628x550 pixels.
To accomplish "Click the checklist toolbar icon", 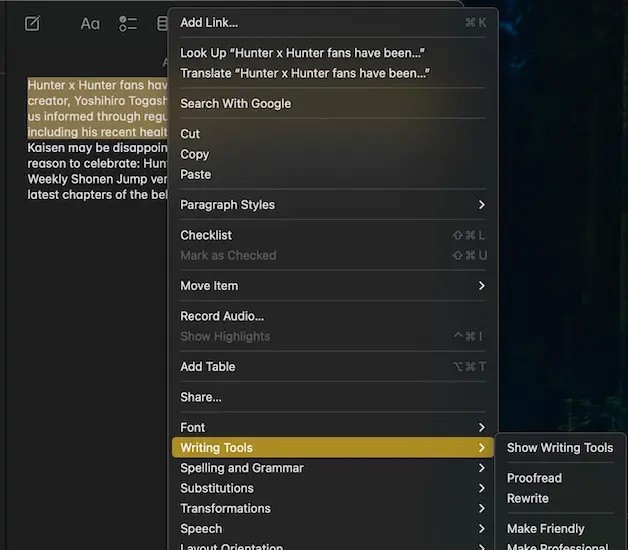I will tap(128, 23).
